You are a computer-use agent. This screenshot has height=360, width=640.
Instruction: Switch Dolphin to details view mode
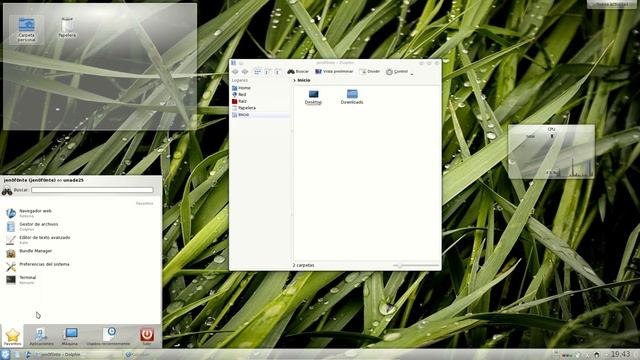point(277,72)
